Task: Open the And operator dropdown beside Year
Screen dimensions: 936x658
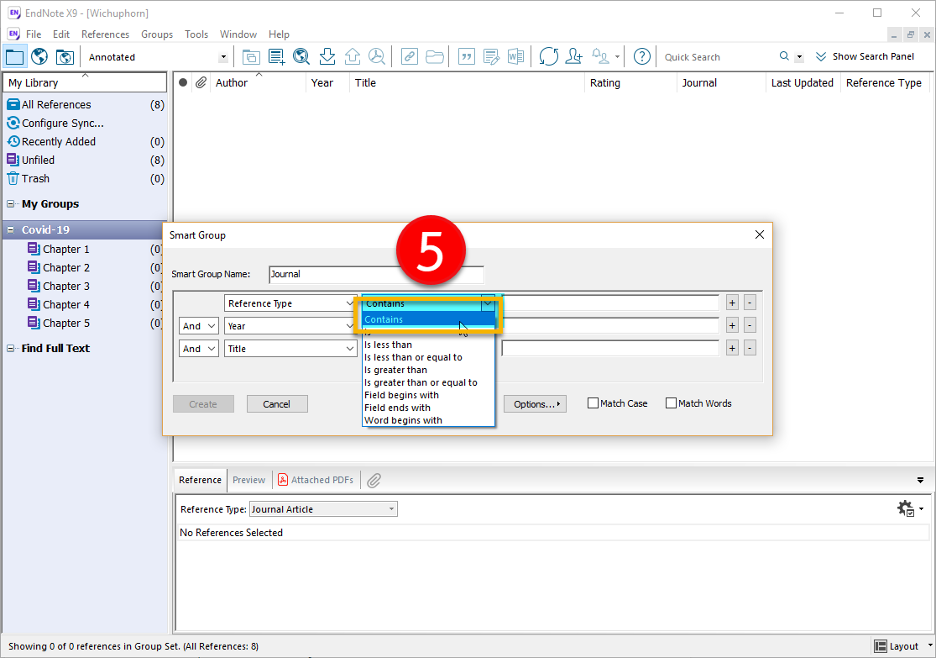Action: [x=199, y=326]
